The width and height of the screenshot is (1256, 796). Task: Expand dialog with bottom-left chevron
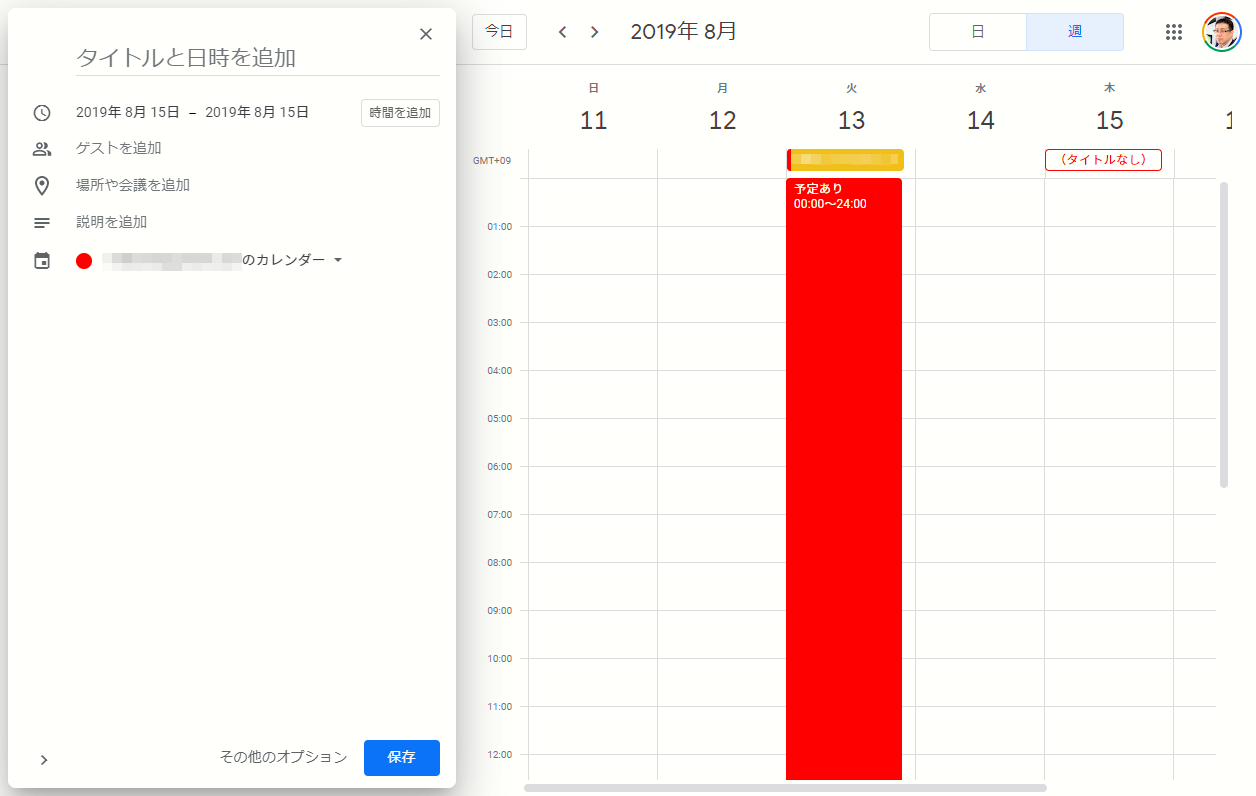pos(44,760)
